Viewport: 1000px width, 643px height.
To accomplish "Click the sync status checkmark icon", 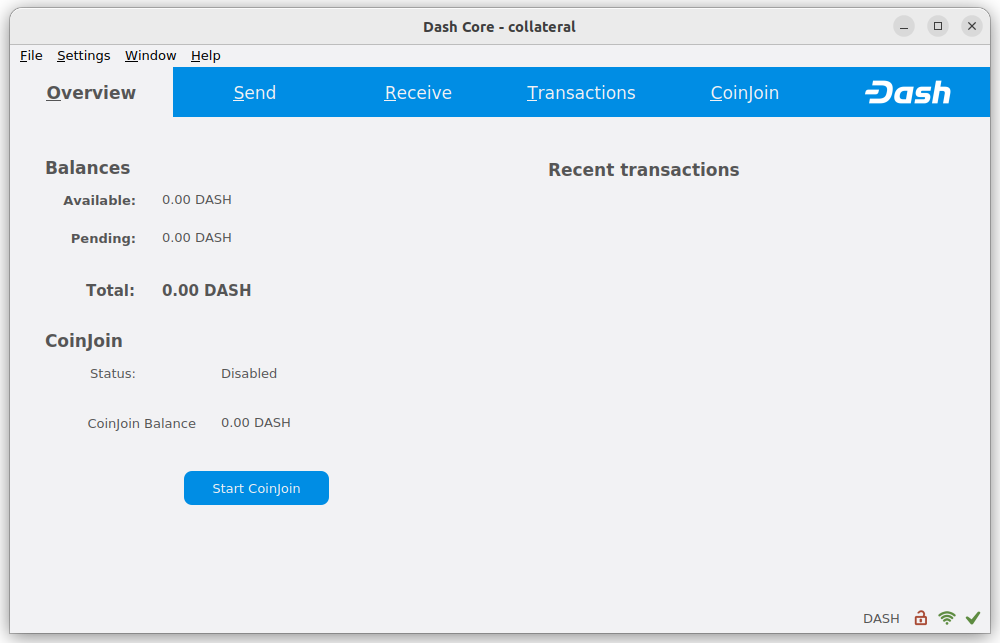I will [973, 618].
